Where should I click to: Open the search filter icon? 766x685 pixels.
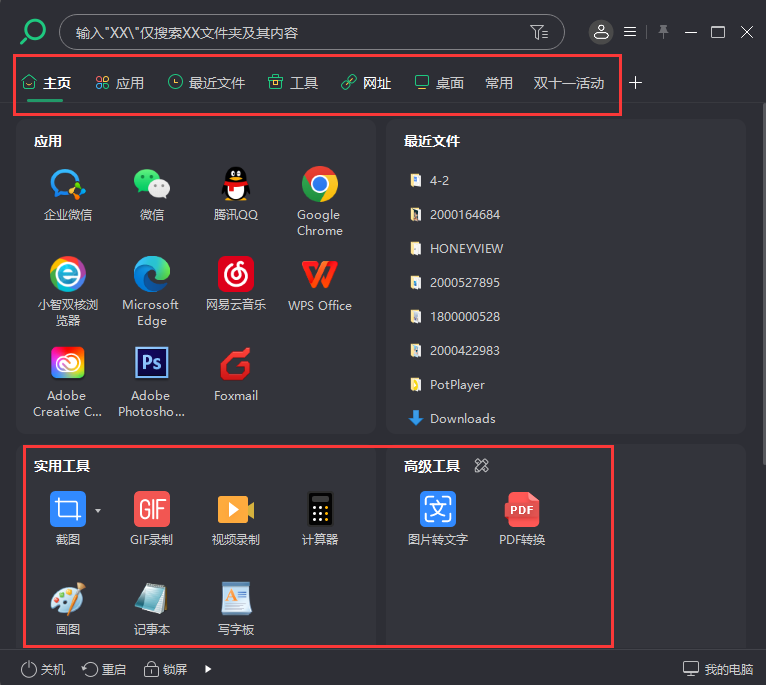pyautogui.click(x=539, y=32)
